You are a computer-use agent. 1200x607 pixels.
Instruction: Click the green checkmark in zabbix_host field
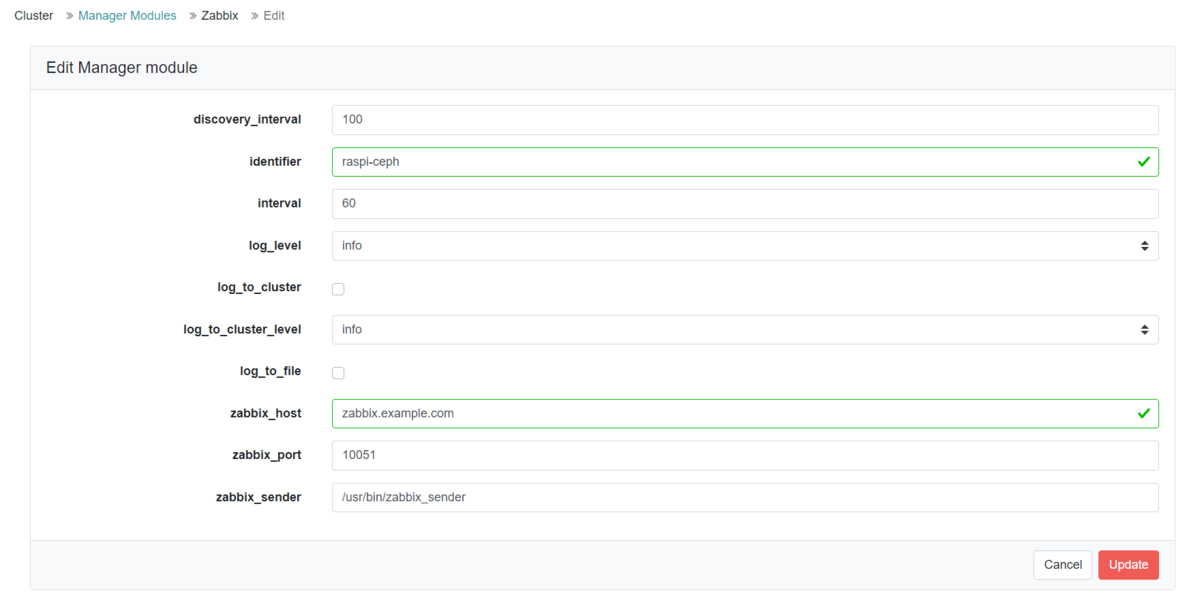point(1144,413)
